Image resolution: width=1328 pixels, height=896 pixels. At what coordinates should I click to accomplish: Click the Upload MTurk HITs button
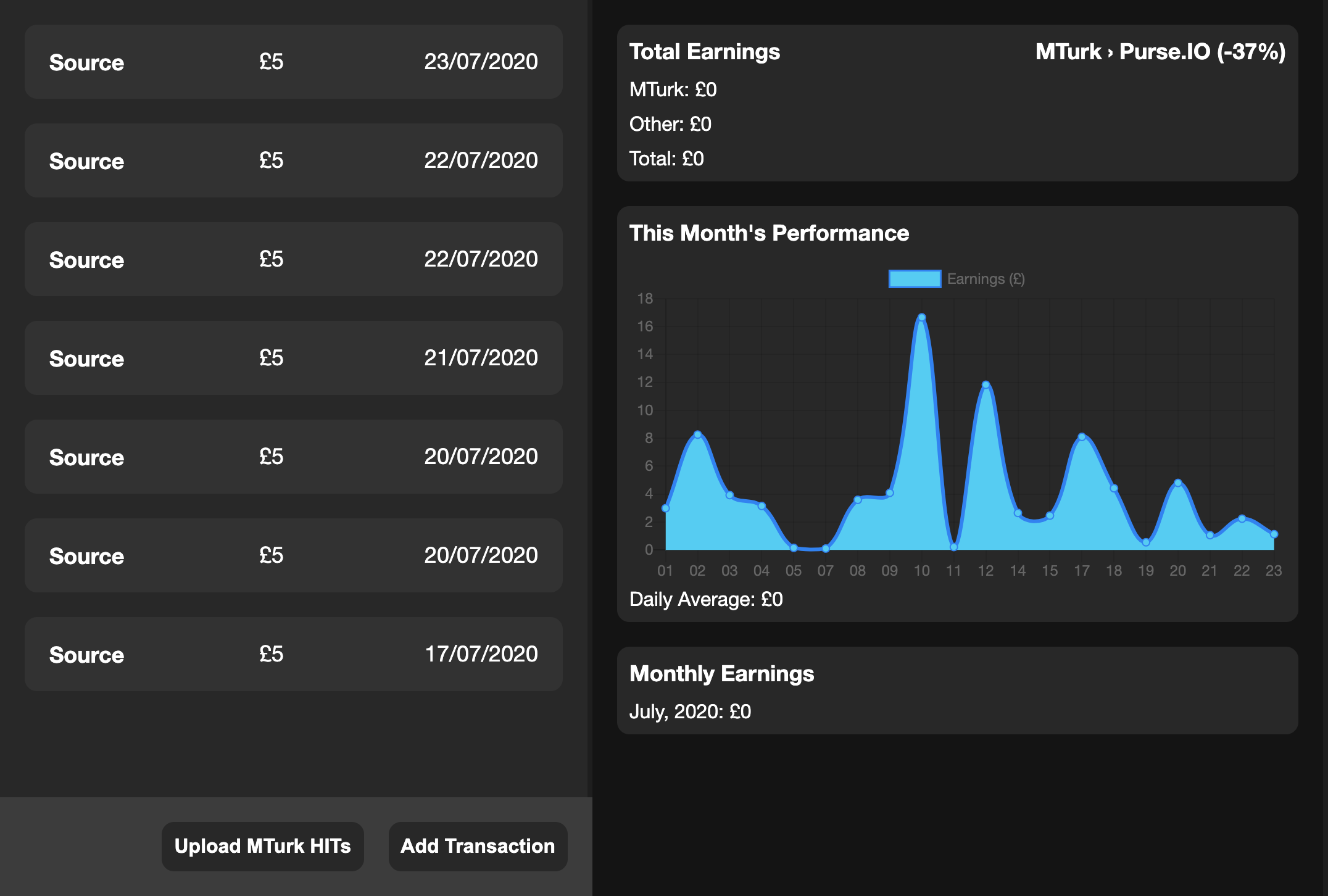[x=262, y=846]
